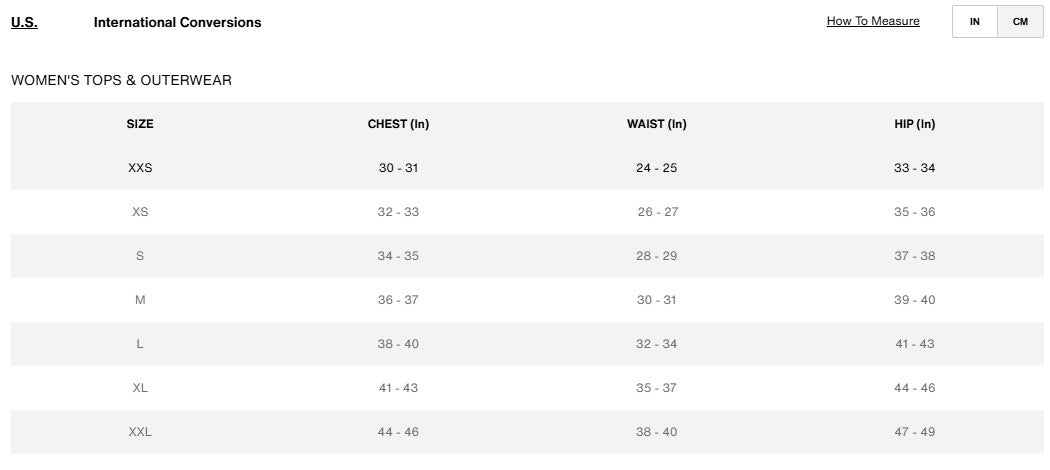Select the XL size row label
The height and width of the screenshot is (470, 1050).
(x=140, y=388)
